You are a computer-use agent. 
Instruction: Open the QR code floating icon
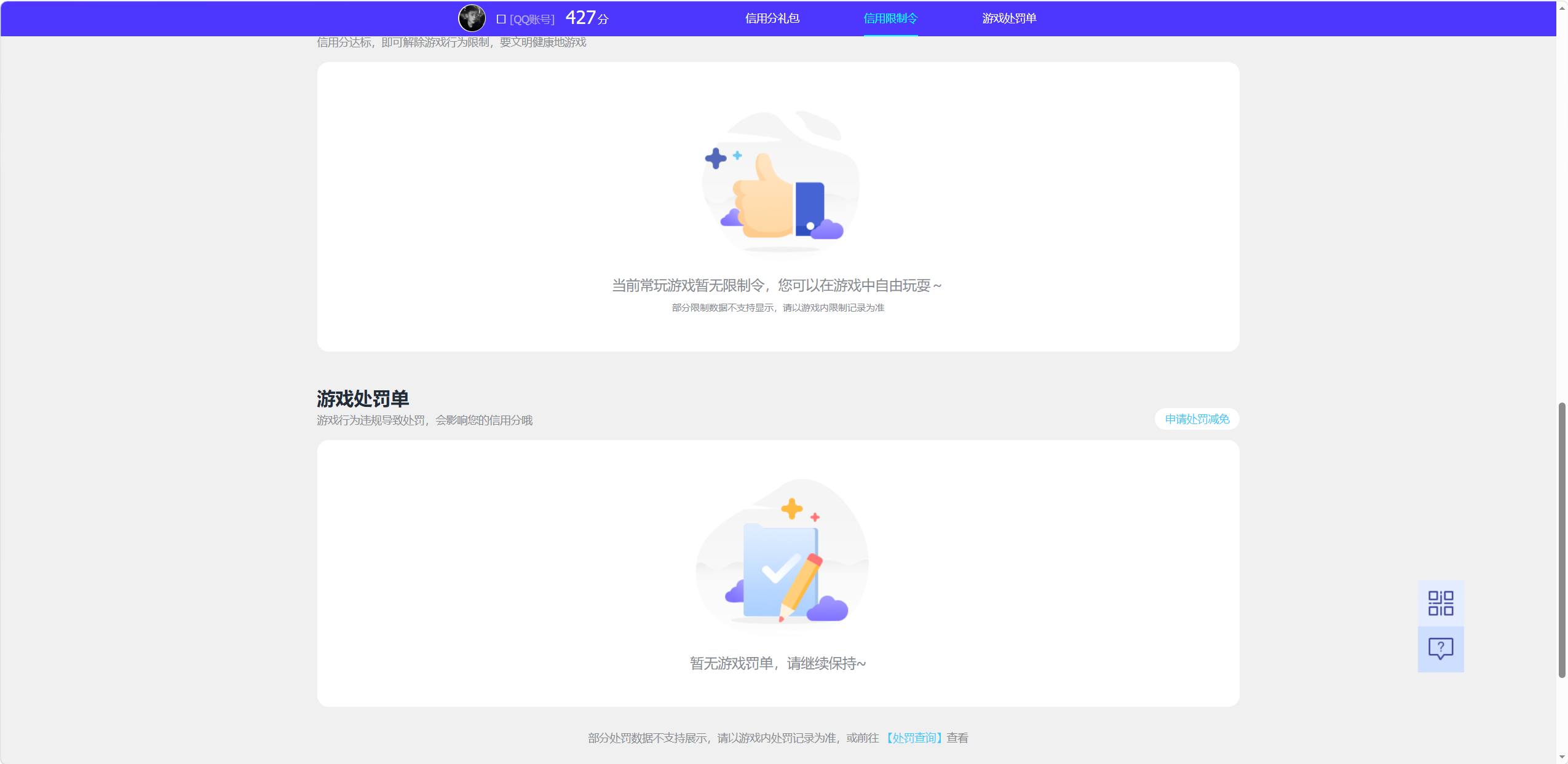coord(1441,603)
